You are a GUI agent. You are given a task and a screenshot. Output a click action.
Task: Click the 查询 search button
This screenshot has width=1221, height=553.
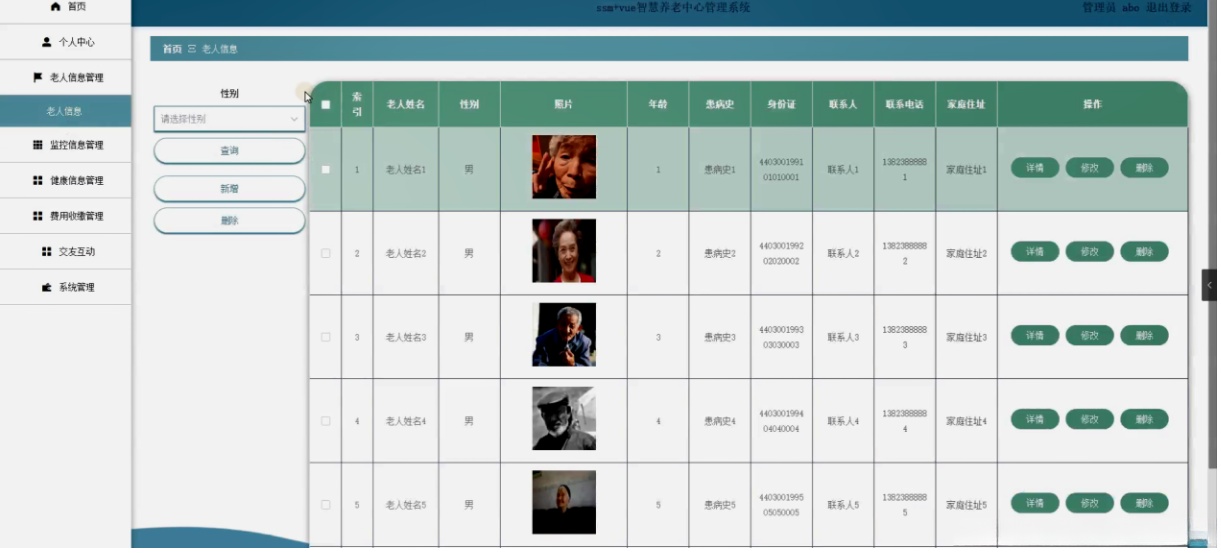point(229,151)
